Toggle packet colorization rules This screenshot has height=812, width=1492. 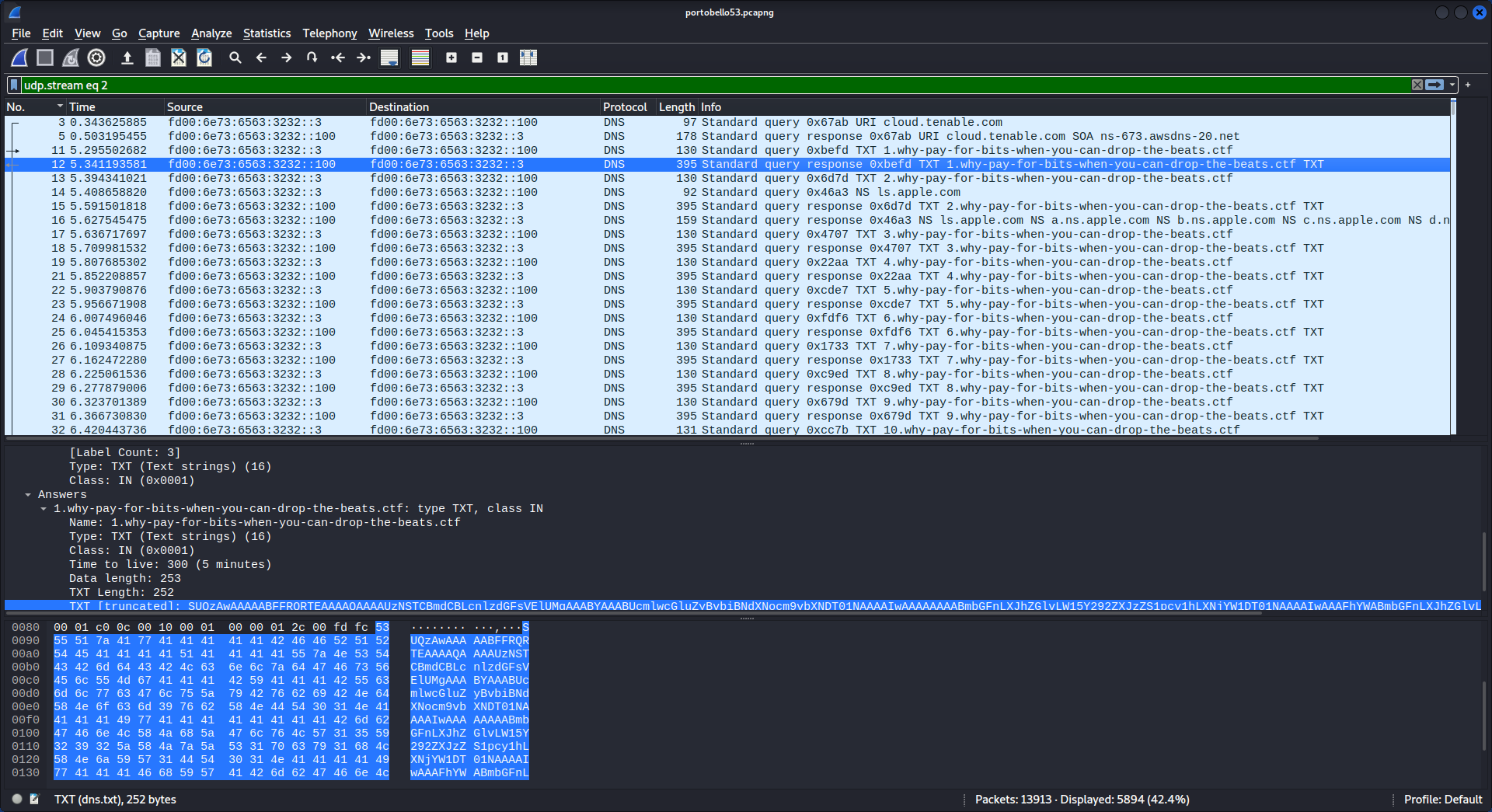coord(420,58)
